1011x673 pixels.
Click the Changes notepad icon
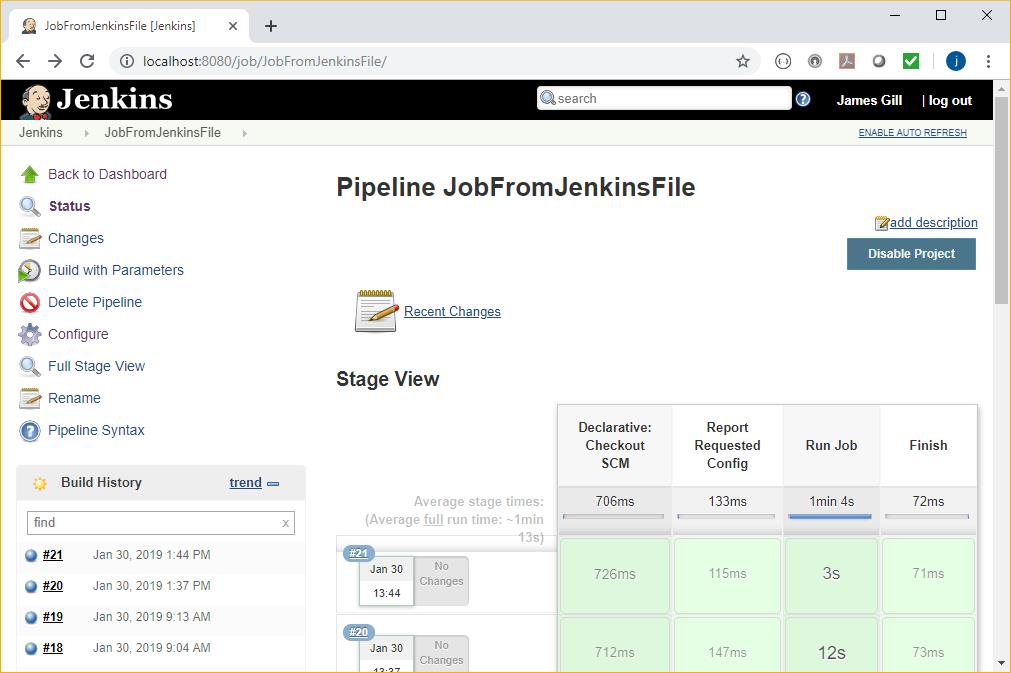point(30,239)
